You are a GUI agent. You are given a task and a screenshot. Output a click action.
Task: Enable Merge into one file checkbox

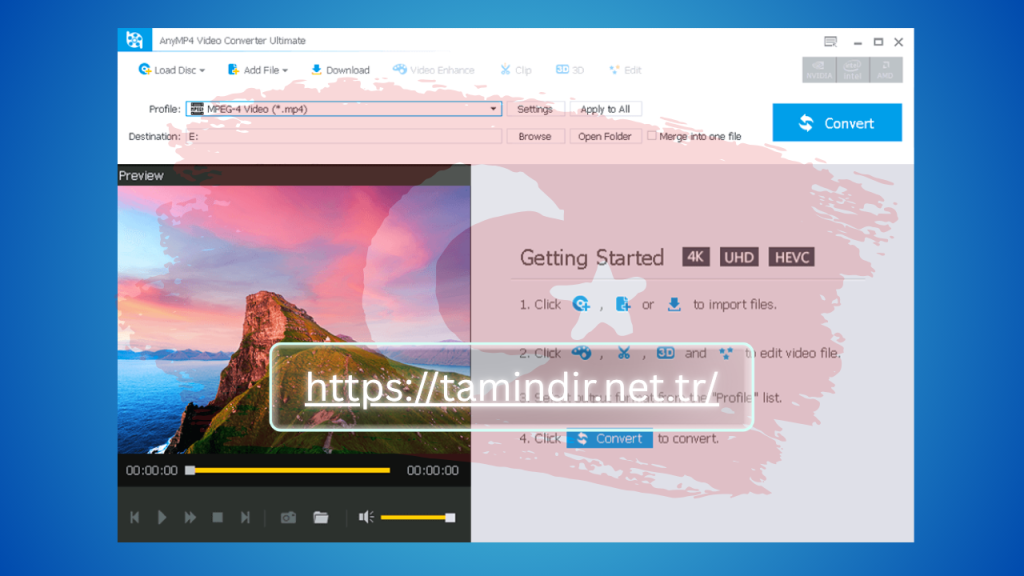pyautogui.click(x=652, y=136)
